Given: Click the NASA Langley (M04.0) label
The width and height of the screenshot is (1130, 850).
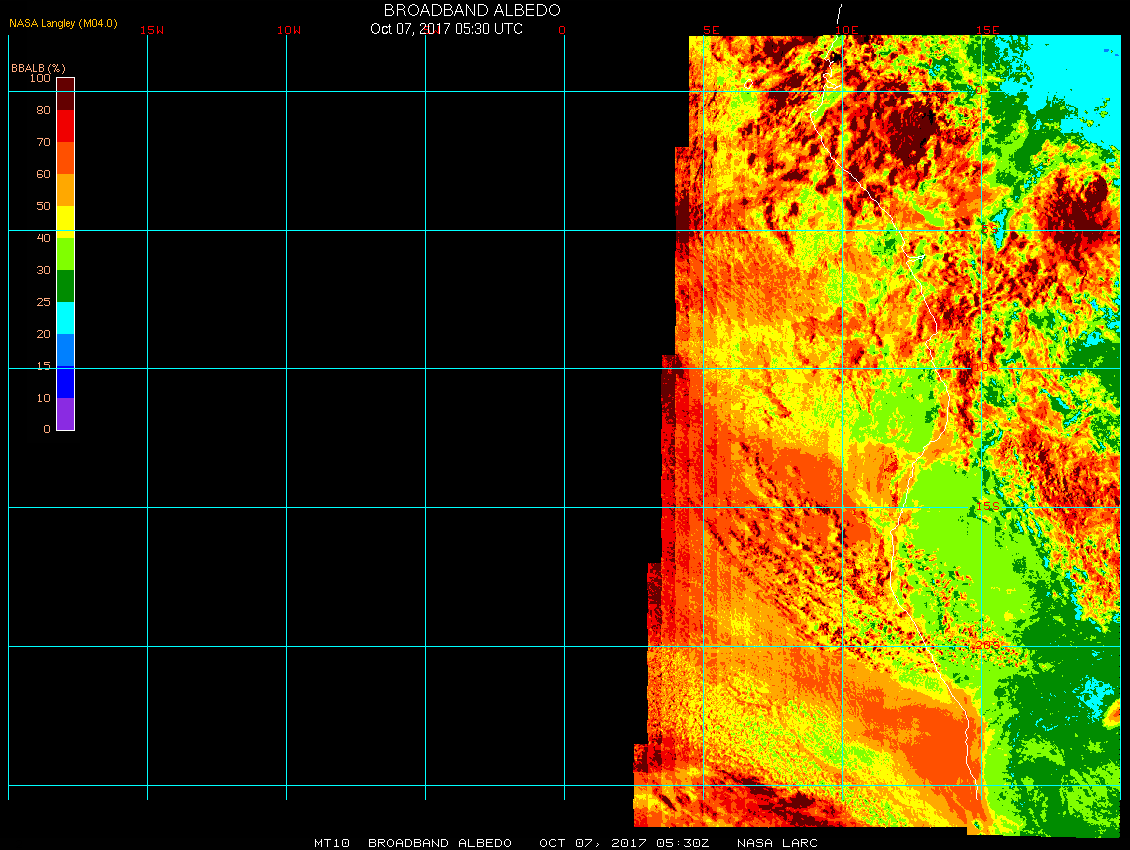Looking at the screenshot, I should 63,23.
